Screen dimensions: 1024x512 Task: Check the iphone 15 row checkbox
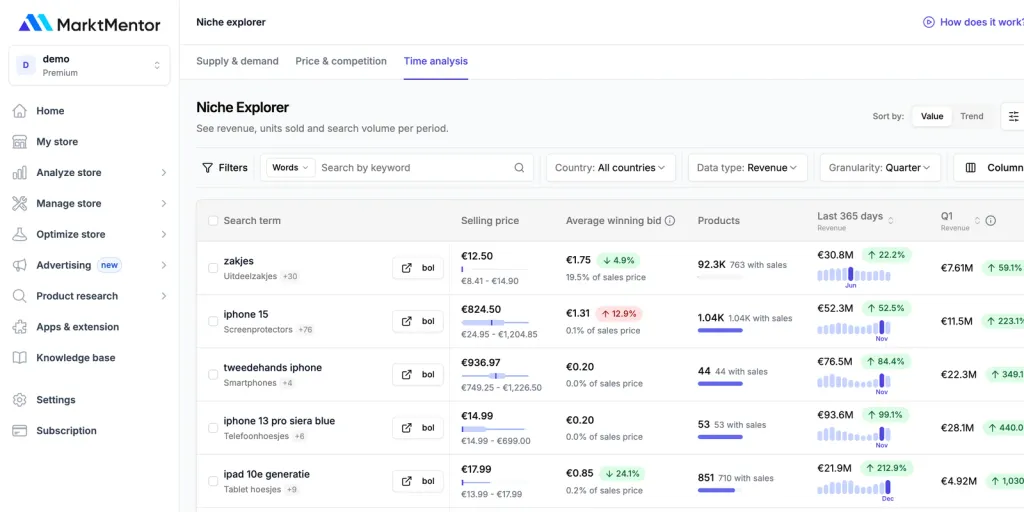213,321
